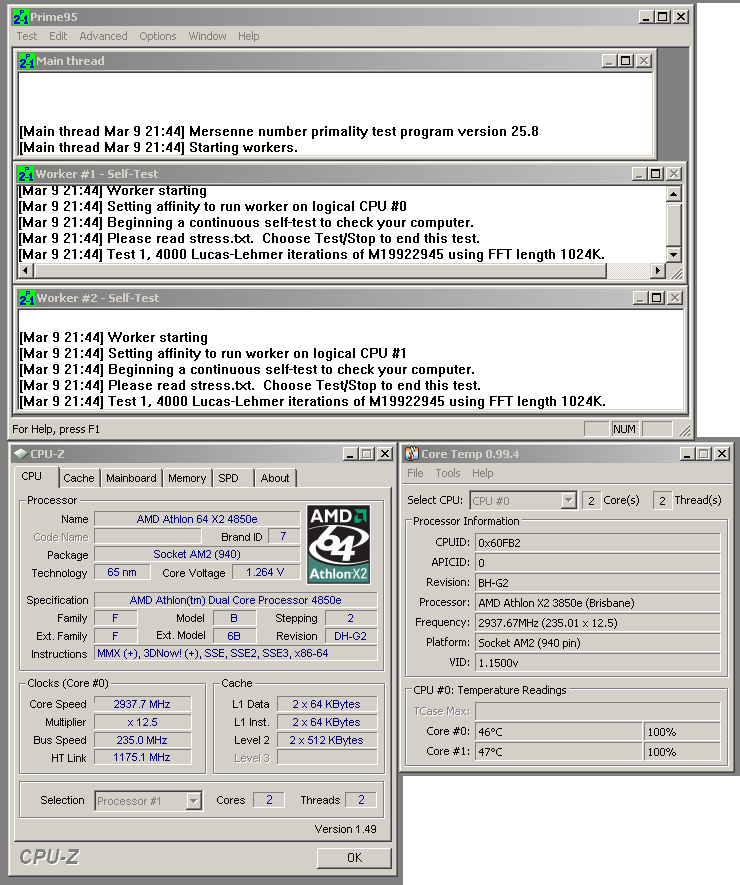Click the Core Temp Processor field Athlon X2 3850e
The height and width of the screenshot is (885, 740).
pyautogui.click(x=598, y=603)
